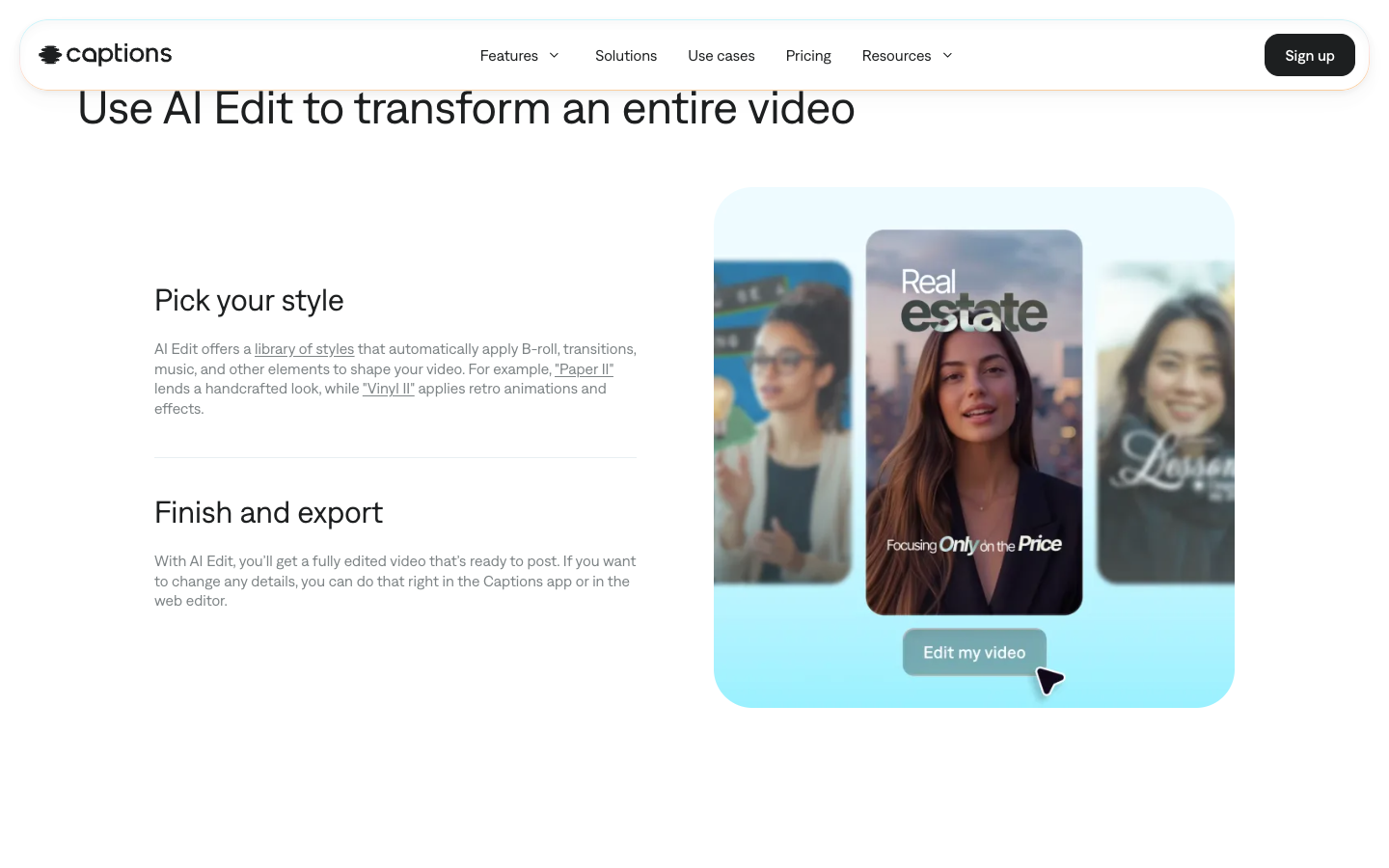This screenshot has width=1389, height=868.
Task: Click the "Use AI Edit to transform" headline
Action: pyautogui.click(x=466, y=109)
